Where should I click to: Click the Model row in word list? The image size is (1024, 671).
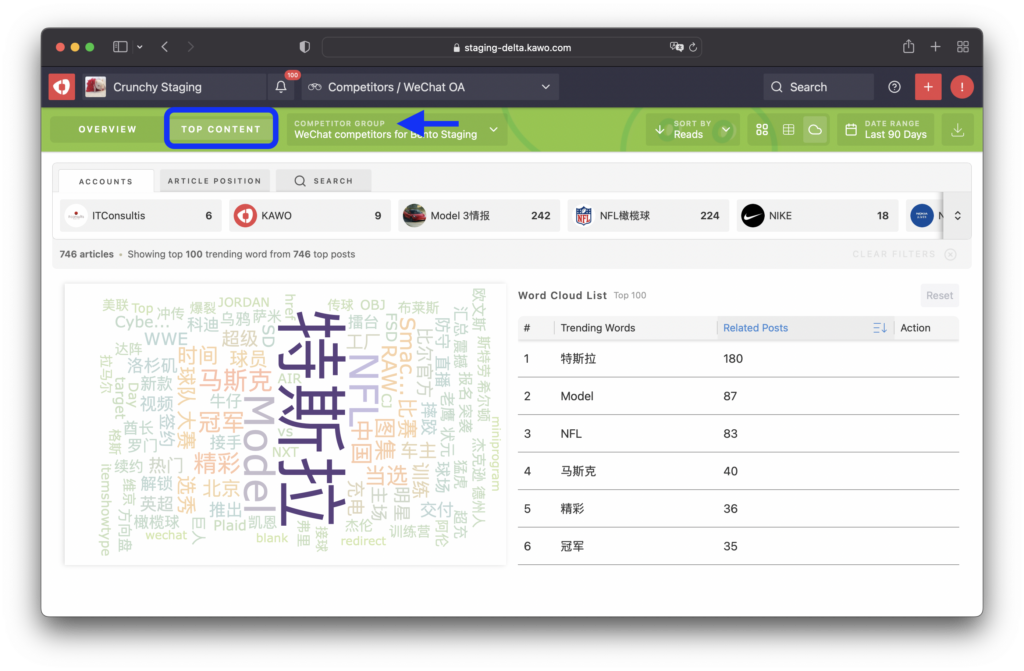(x=738, y=396)
